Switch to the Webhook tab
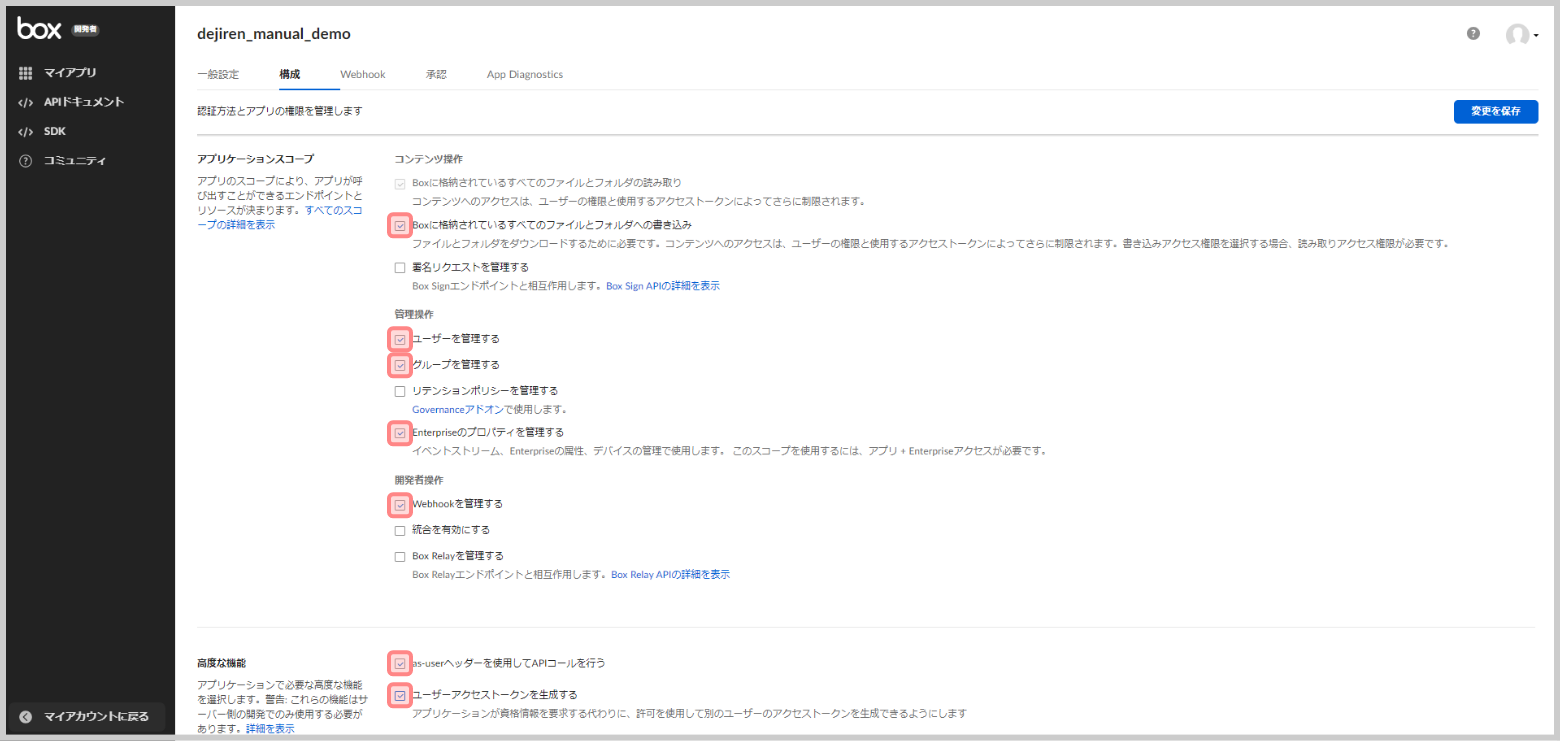 pyautogui.click(x=362, y=74)
